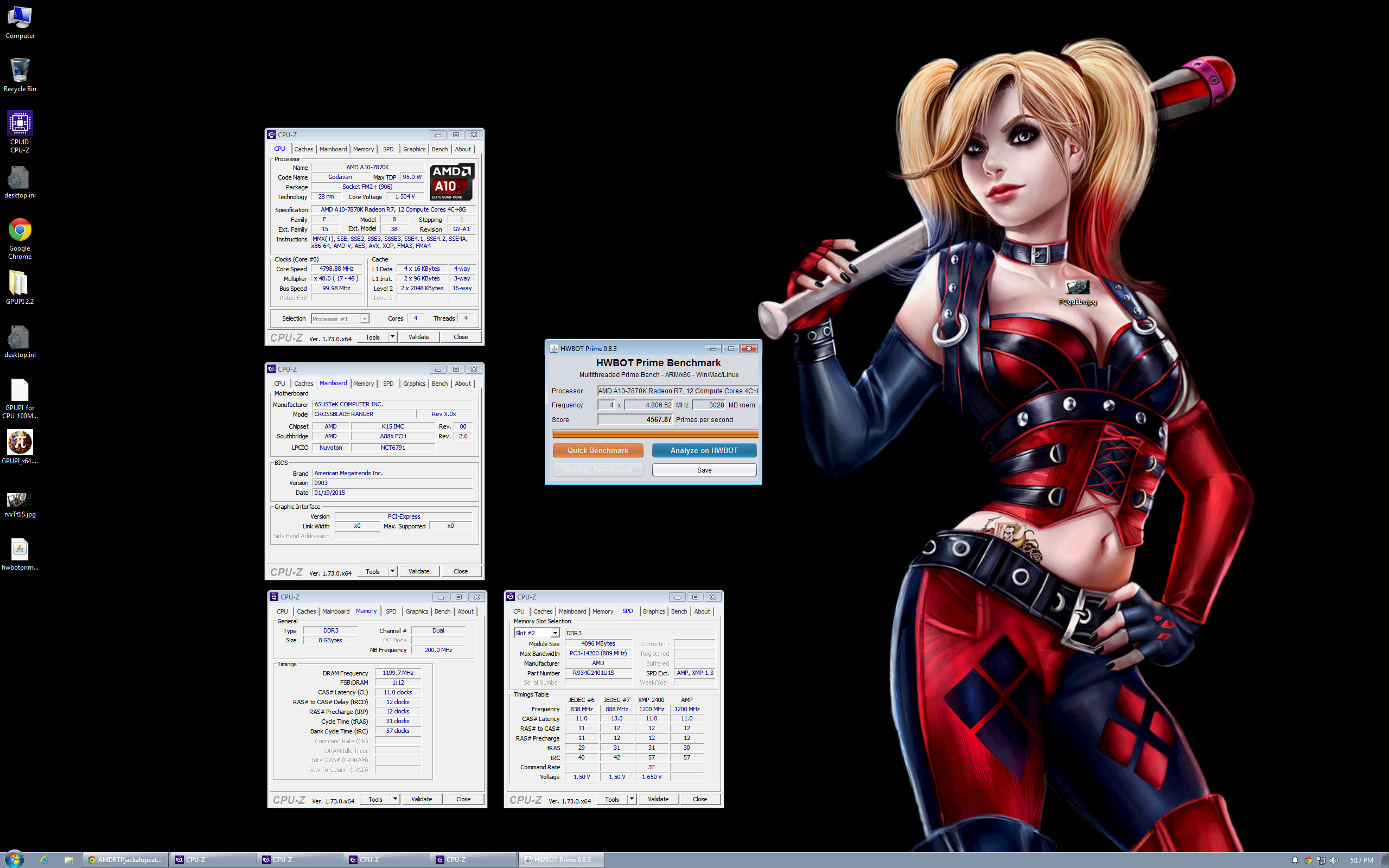1389x868 pixels.
Task: Click the 01/19/2015 BIOS date value
Action: click(x=393, y=493)
